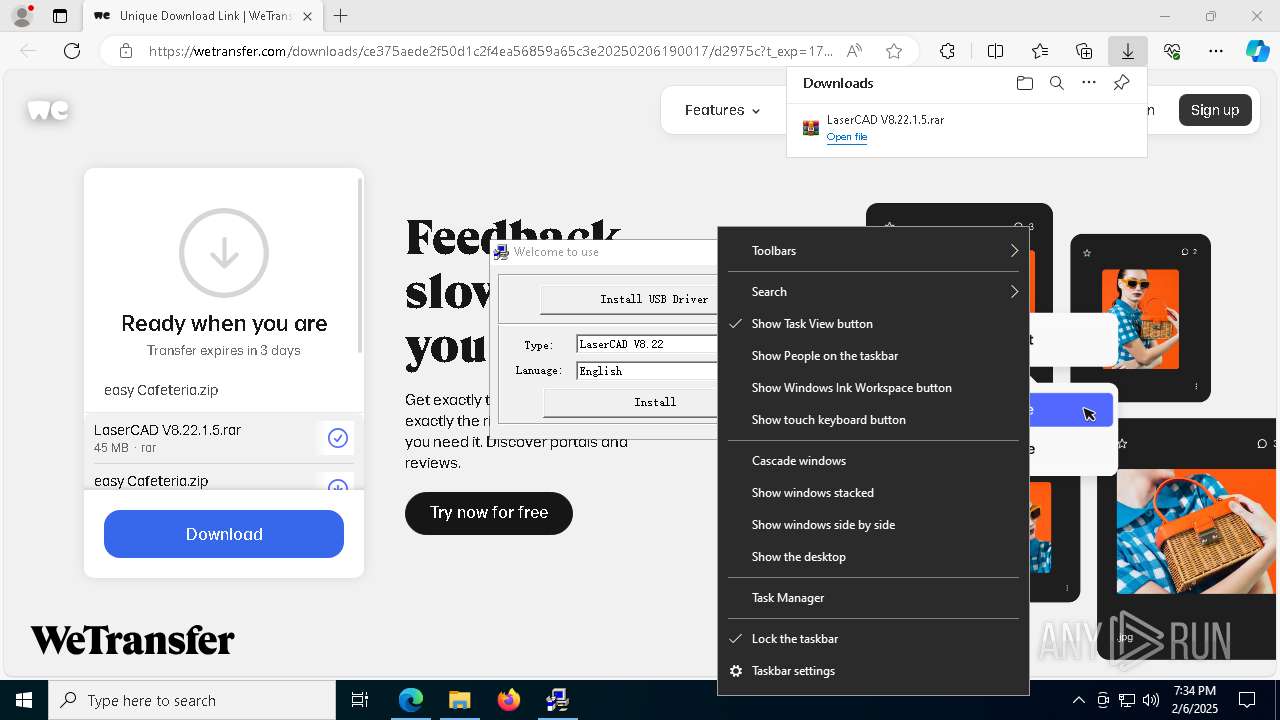Screen dimensions: 1280x720
Task: Launch Microsoft Edge from the taskbar
Action: coord(411,700)
